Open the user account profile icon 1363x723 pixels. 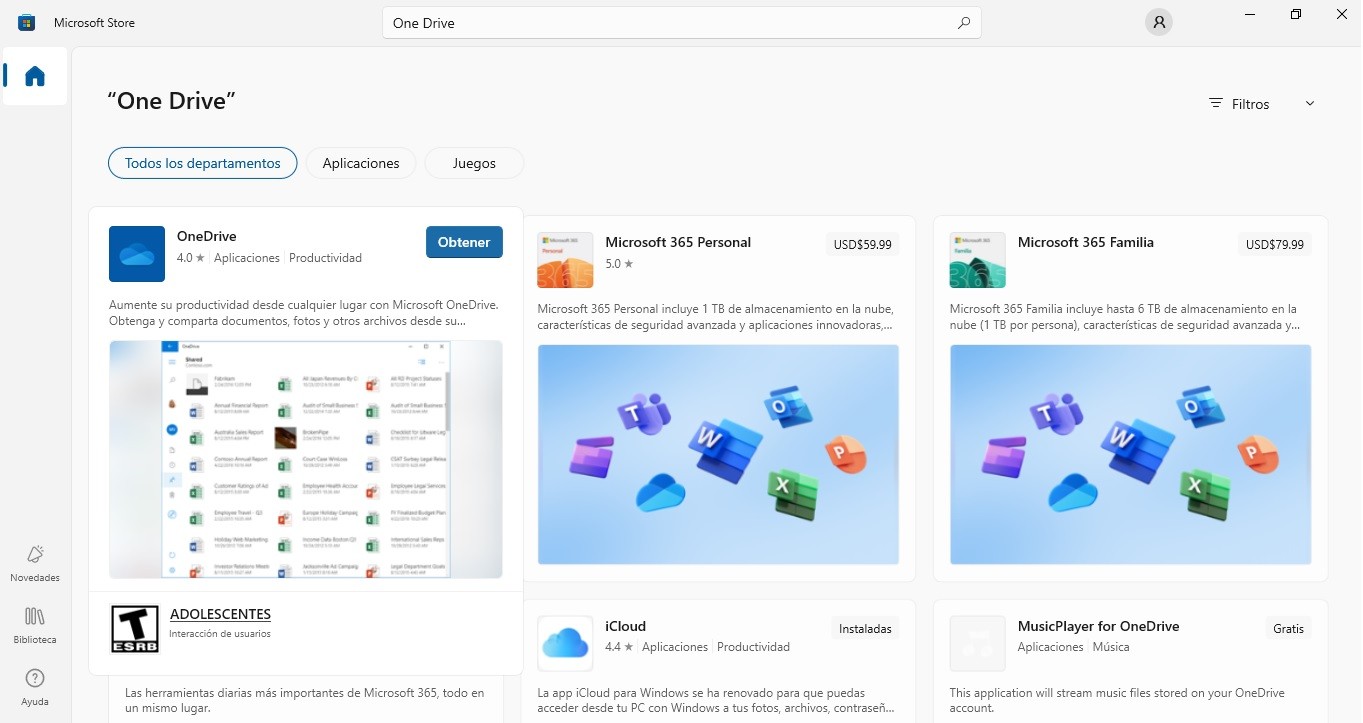tap(1159, 22)
